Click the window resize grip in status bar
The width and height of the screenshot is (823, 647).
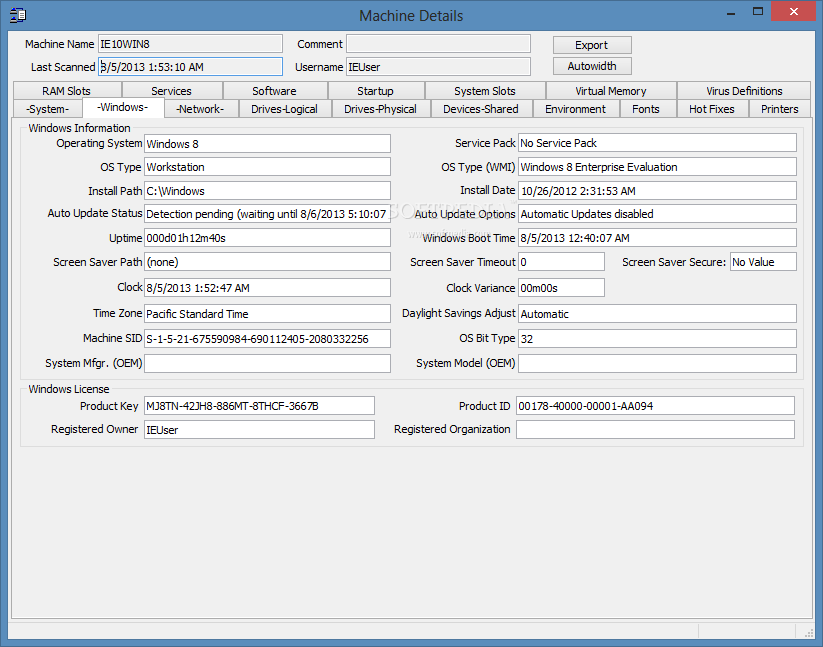tap(808, 632)
